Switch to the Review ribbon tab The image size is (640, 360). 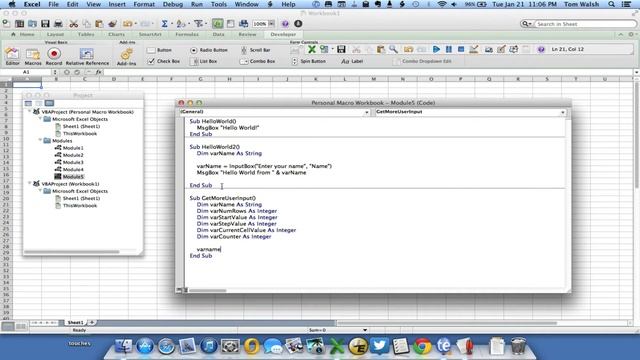(247, 34)
